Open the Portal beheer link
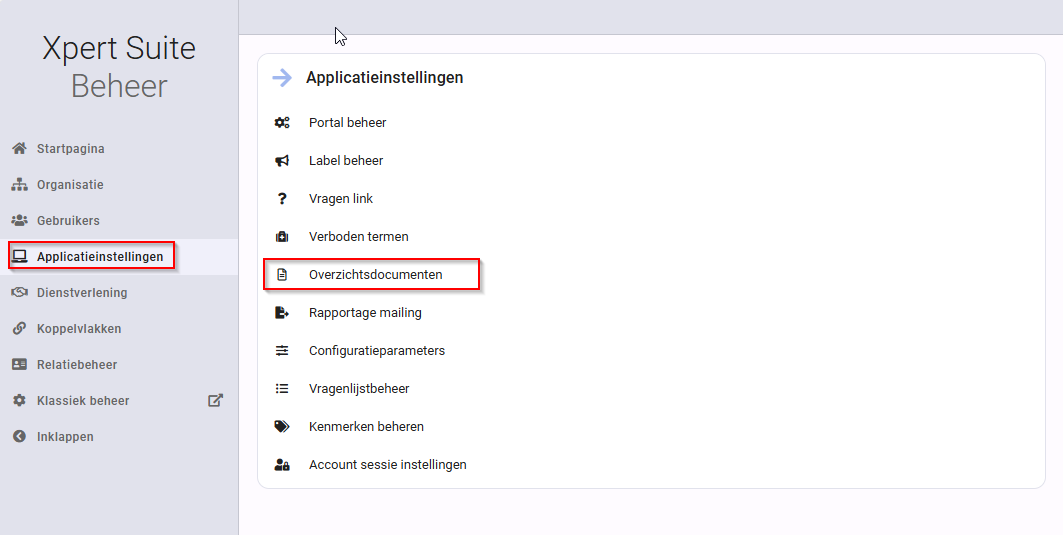 [x=347, y=123]
